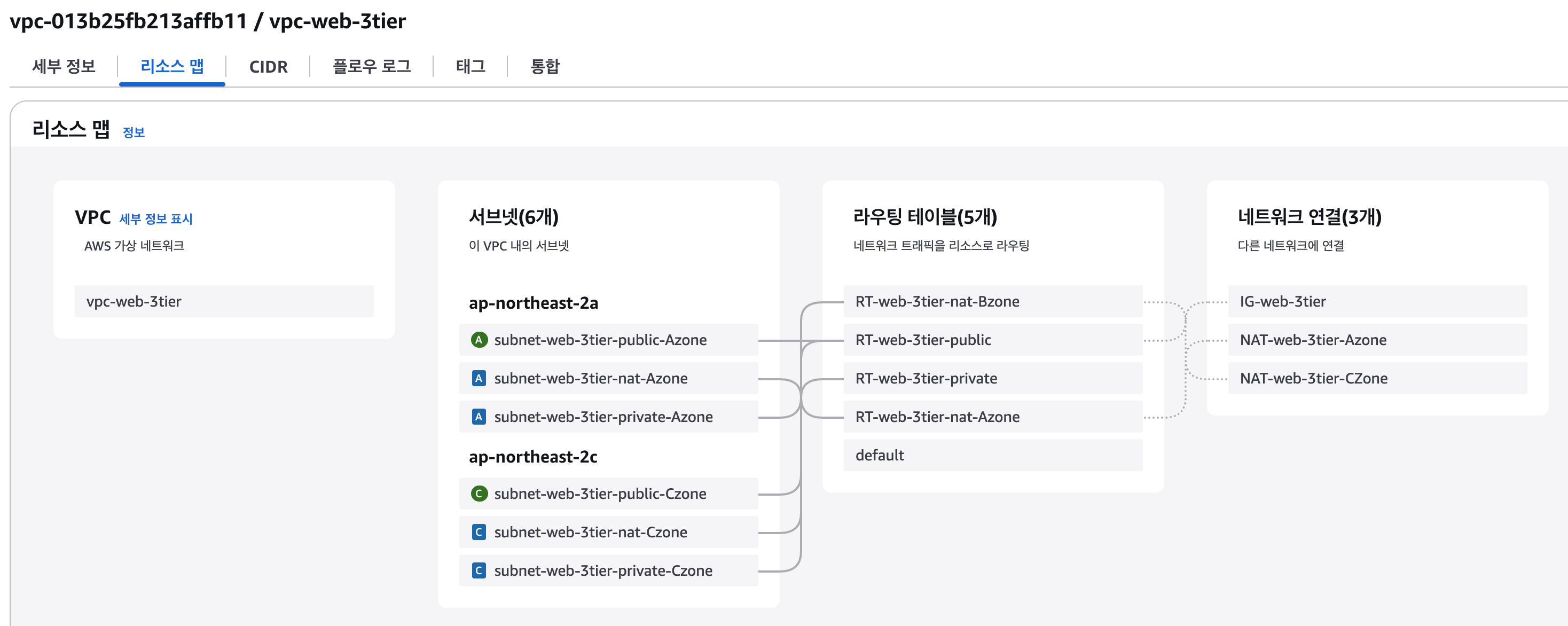The image size is (1568, 626).
Task: Click green A icon of public-Azone subnet
Action: tap(479, 340)
